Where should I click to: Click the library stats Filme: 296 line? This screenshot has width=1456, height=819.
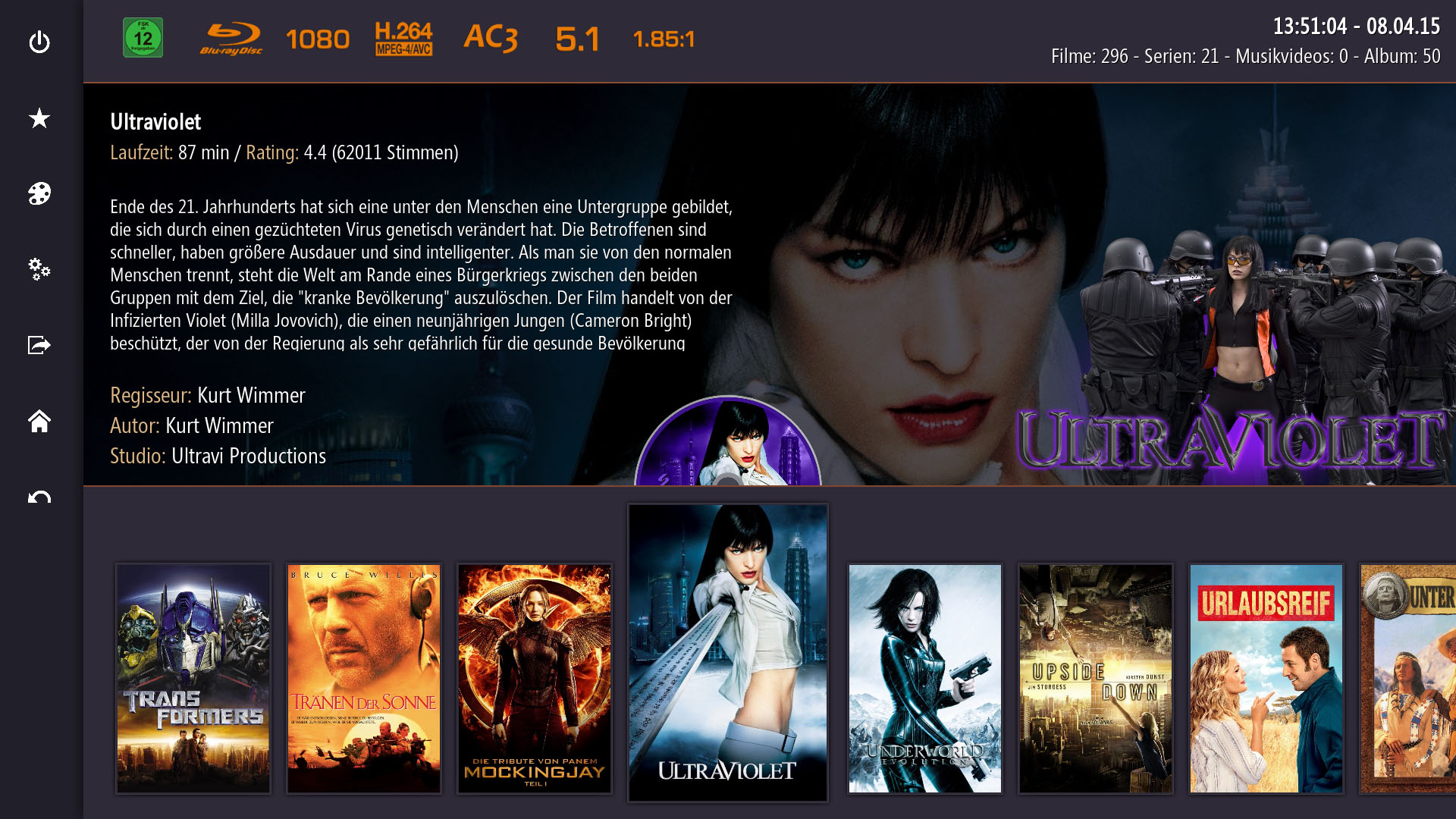tap(1246, 56)
